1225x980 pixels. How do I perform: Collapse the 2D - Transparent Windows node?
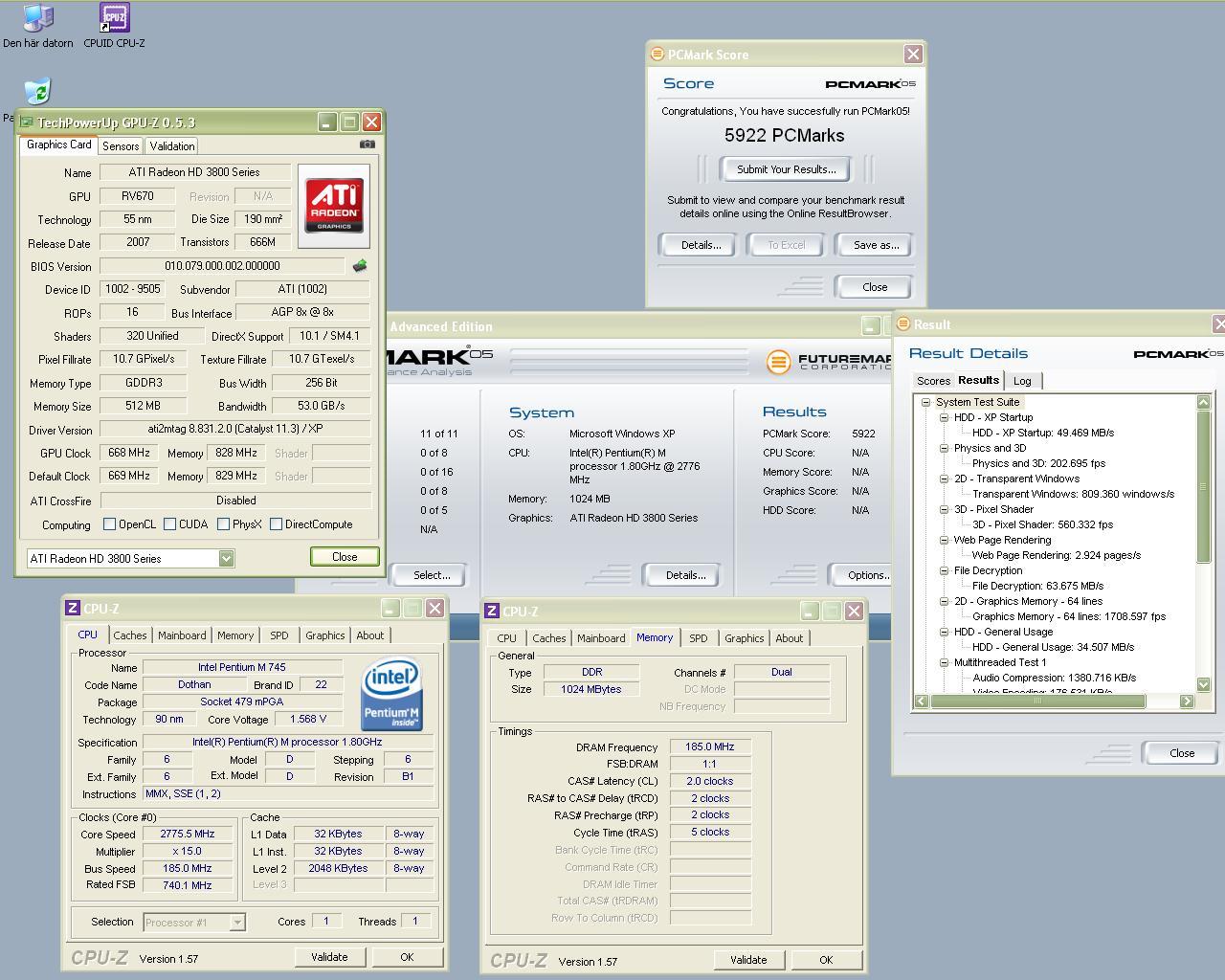pos(944,479)
